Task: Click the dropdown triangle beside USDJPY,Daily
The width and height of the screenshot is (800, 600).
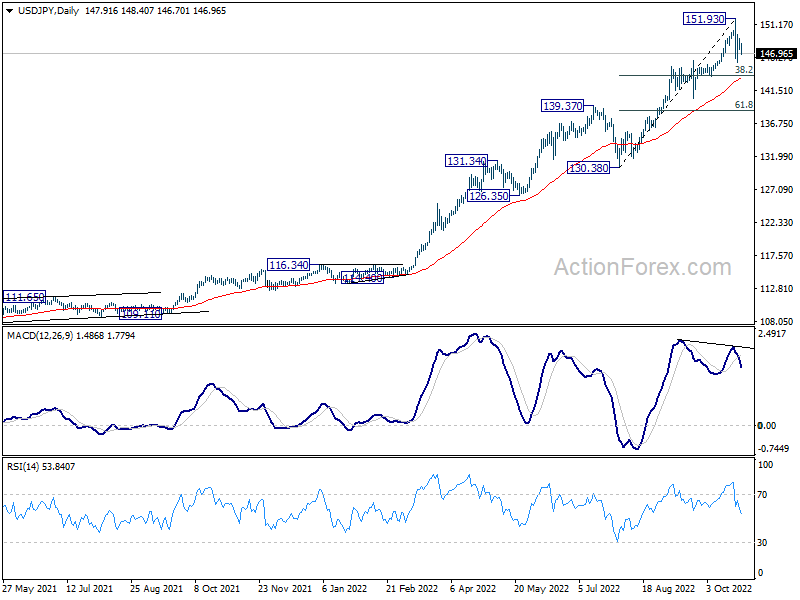Action: (9, 11)
